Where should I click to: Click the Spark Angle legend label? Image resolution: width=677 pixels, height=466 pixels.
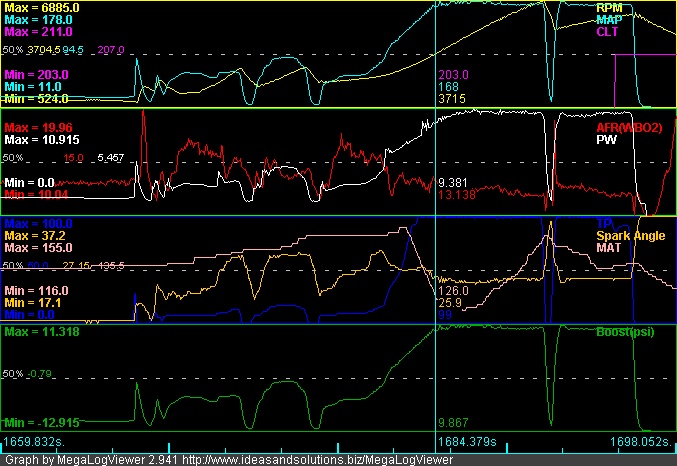tap(631, 236)
